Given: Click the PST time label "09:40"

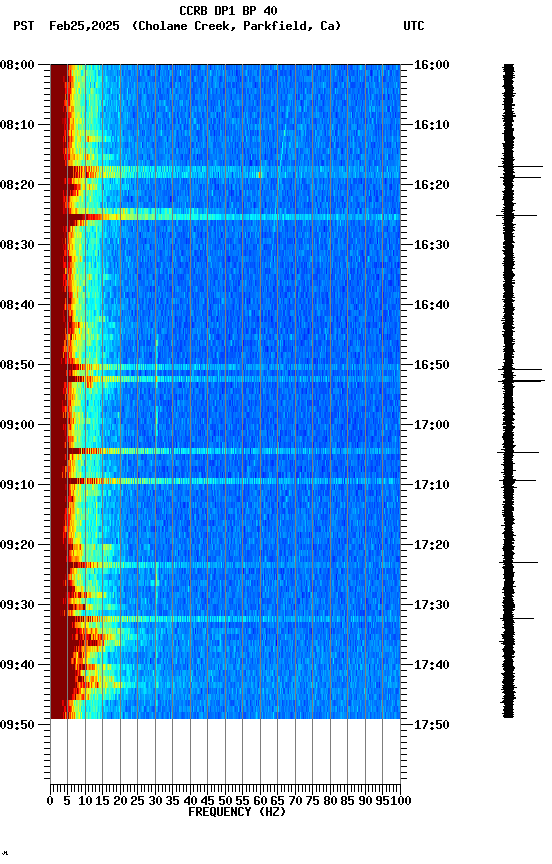Looking at the screenshot, I should click(x=17, y=665).
